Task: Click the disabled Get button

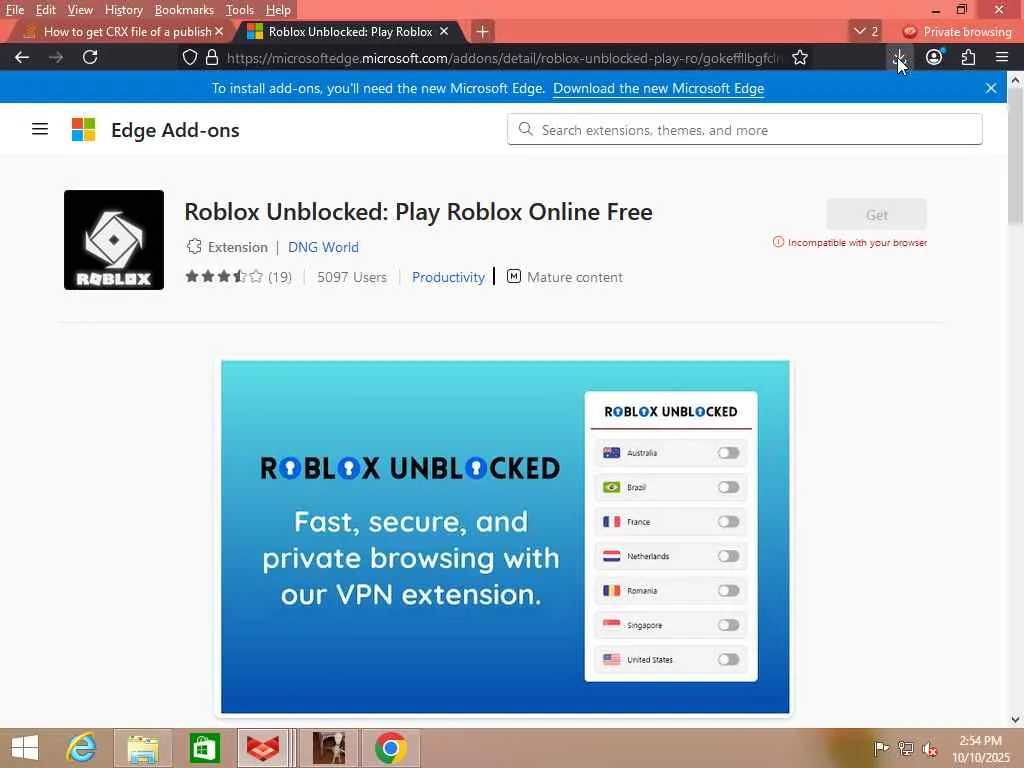Action: pyautogui.click(x=876, y=215)
